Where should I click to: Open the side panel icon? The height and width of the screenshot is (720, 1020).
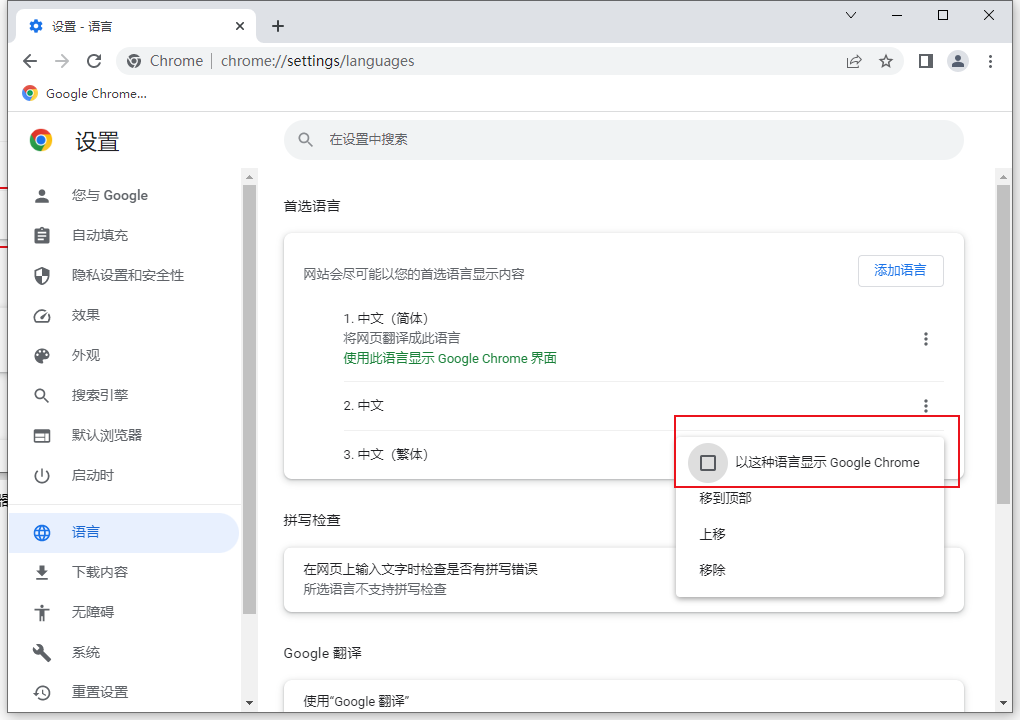926,61
